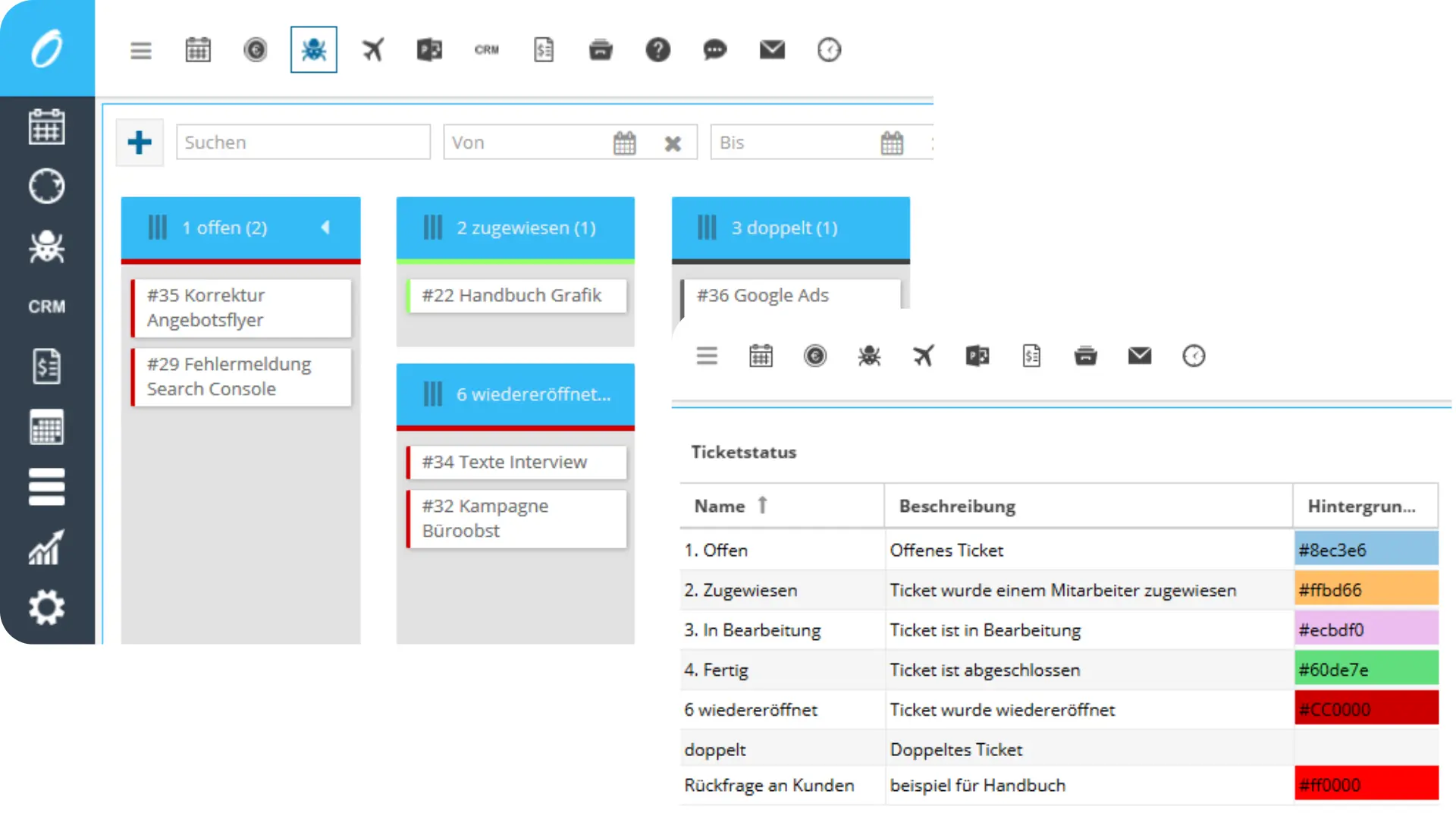Image resolution: width=1456 pixels, height=819 pixels.
Task: Click inside the Suchen search field
Action: coord(302,142)
